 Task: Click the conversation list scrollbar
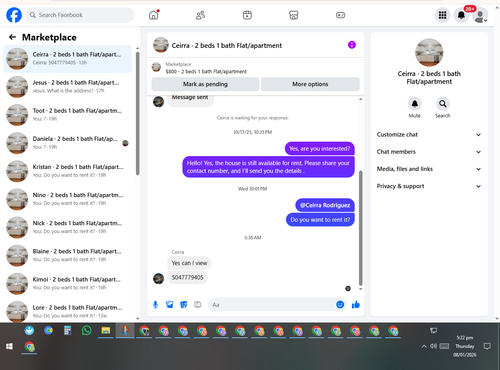137,113
